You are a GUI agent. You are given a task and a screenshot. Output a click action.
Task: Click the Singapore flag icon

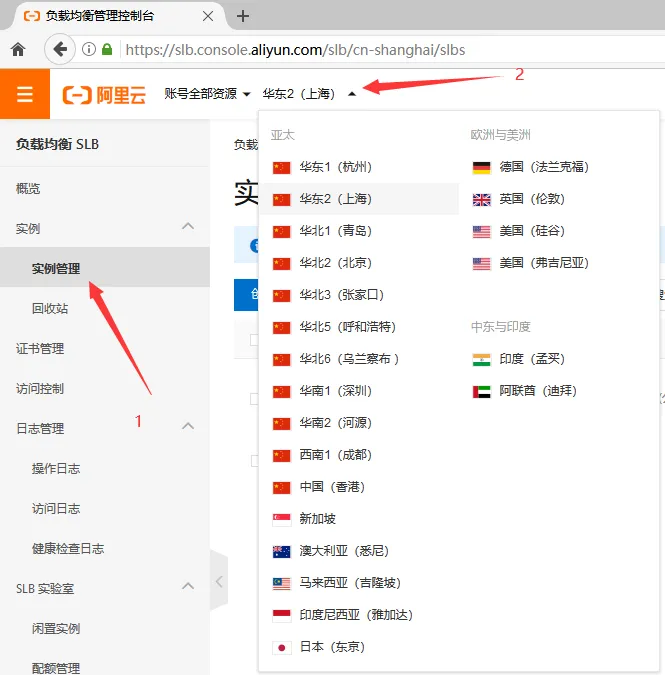[x=281, y=520]
